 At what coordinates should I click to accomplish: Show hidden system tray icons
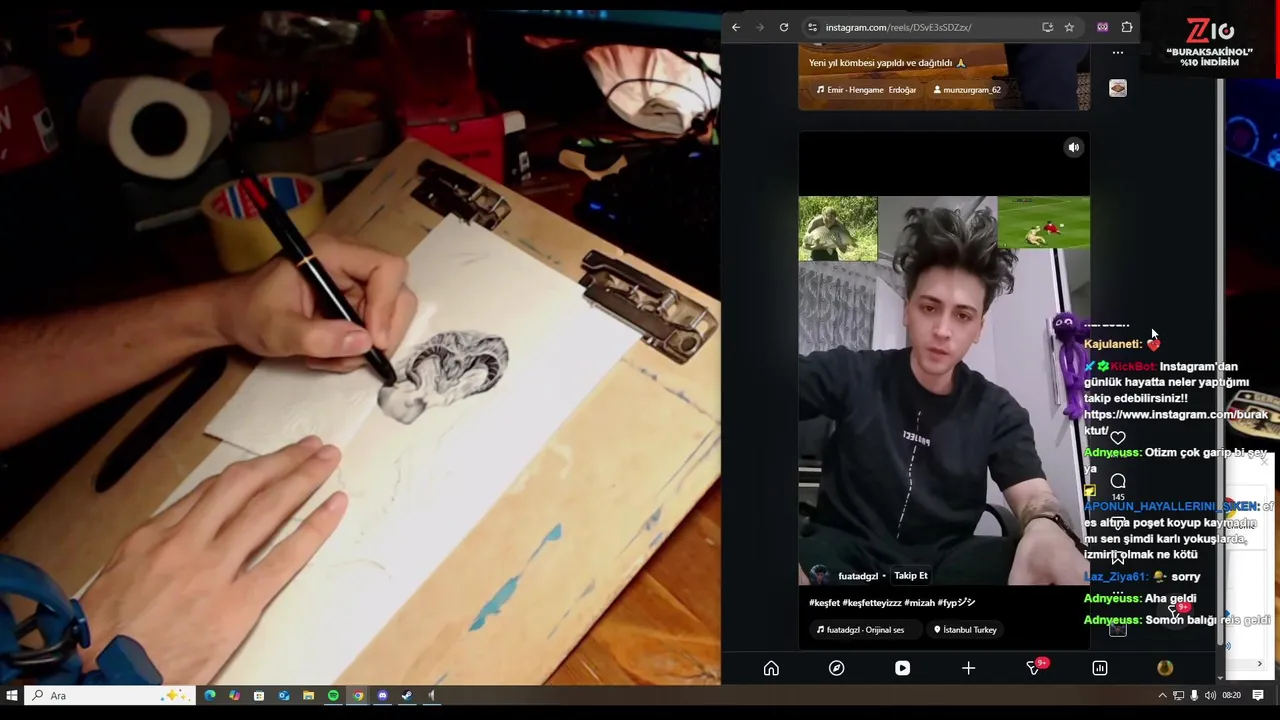tap(1162, 696)
